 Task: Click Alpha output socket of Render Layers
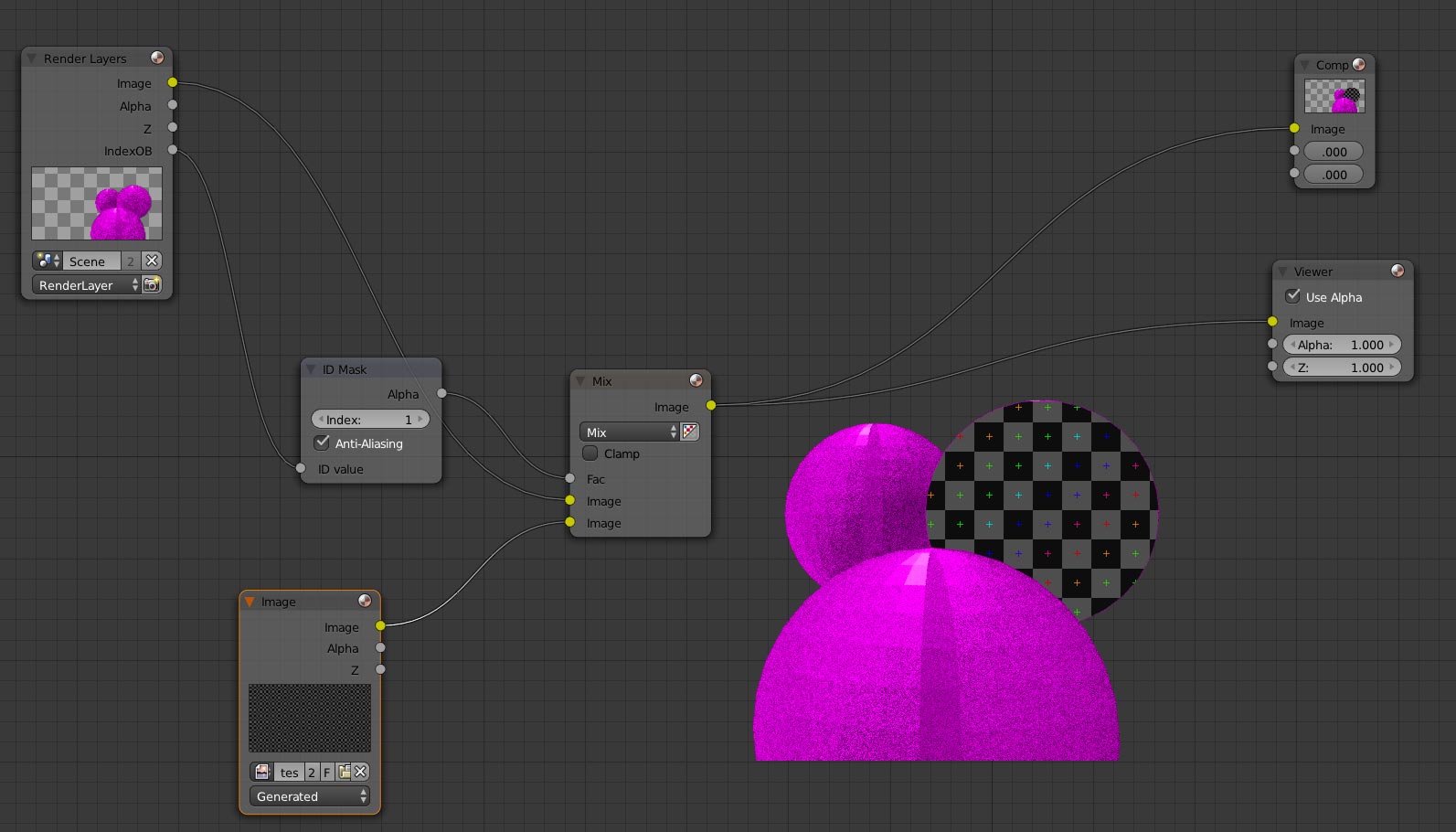click(172, 105)
